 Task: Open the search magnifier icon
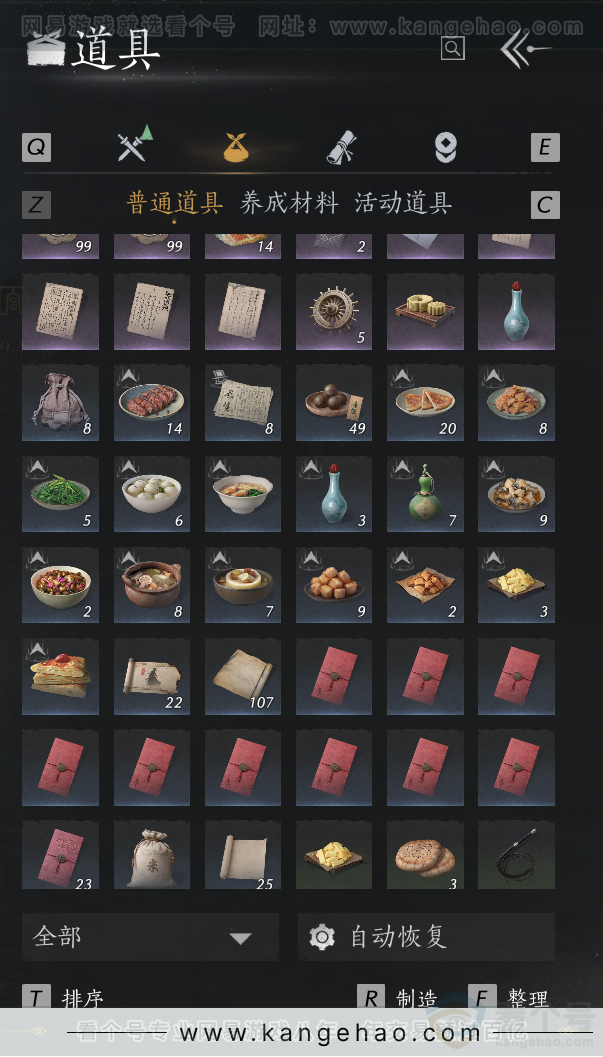pyautogui.click(x=453, y=49)
